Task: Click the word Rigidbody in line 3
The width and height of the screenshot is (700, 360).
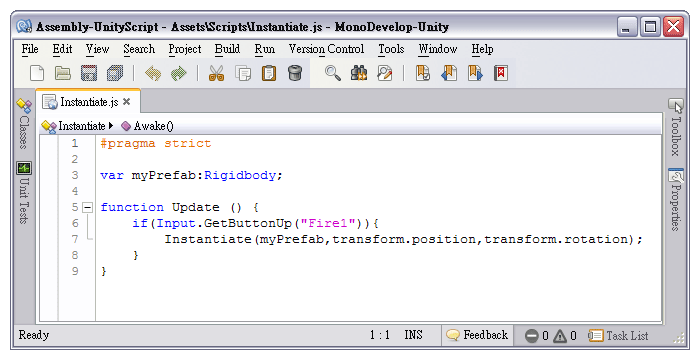Action: [240, 175]
